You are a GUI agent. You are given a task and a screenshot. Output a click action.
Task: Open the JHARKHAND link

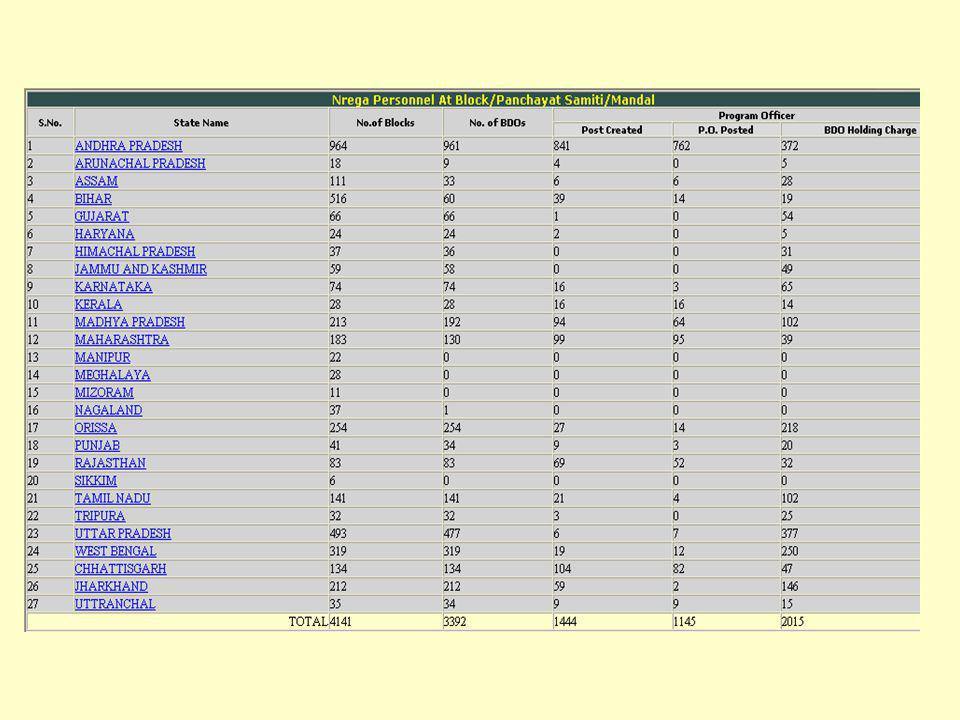pos(111,587)
